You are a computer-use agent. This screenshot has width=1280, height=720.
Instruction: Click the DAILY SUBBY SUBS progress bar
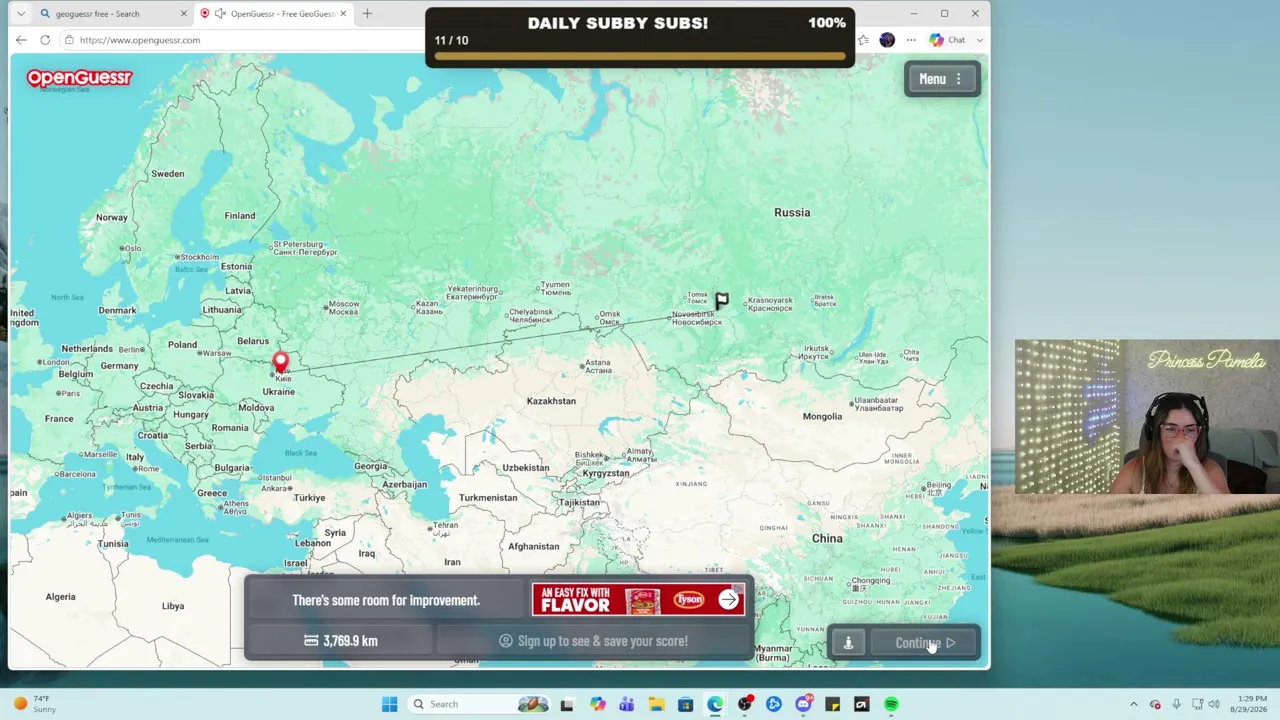[640, 56]
